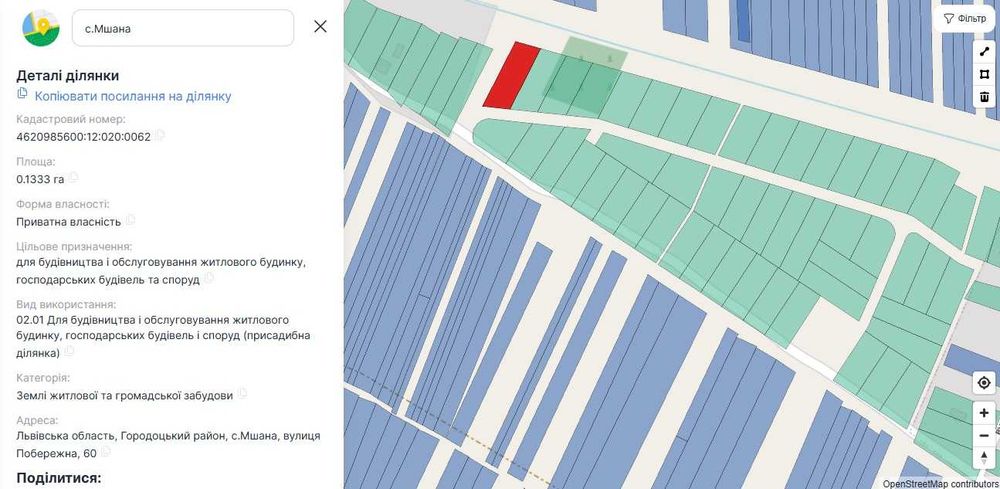Open the OpenStreetMap contributors attribution link
The height and width of the screenshot is (489, 1000).
(x=940, y=483)
